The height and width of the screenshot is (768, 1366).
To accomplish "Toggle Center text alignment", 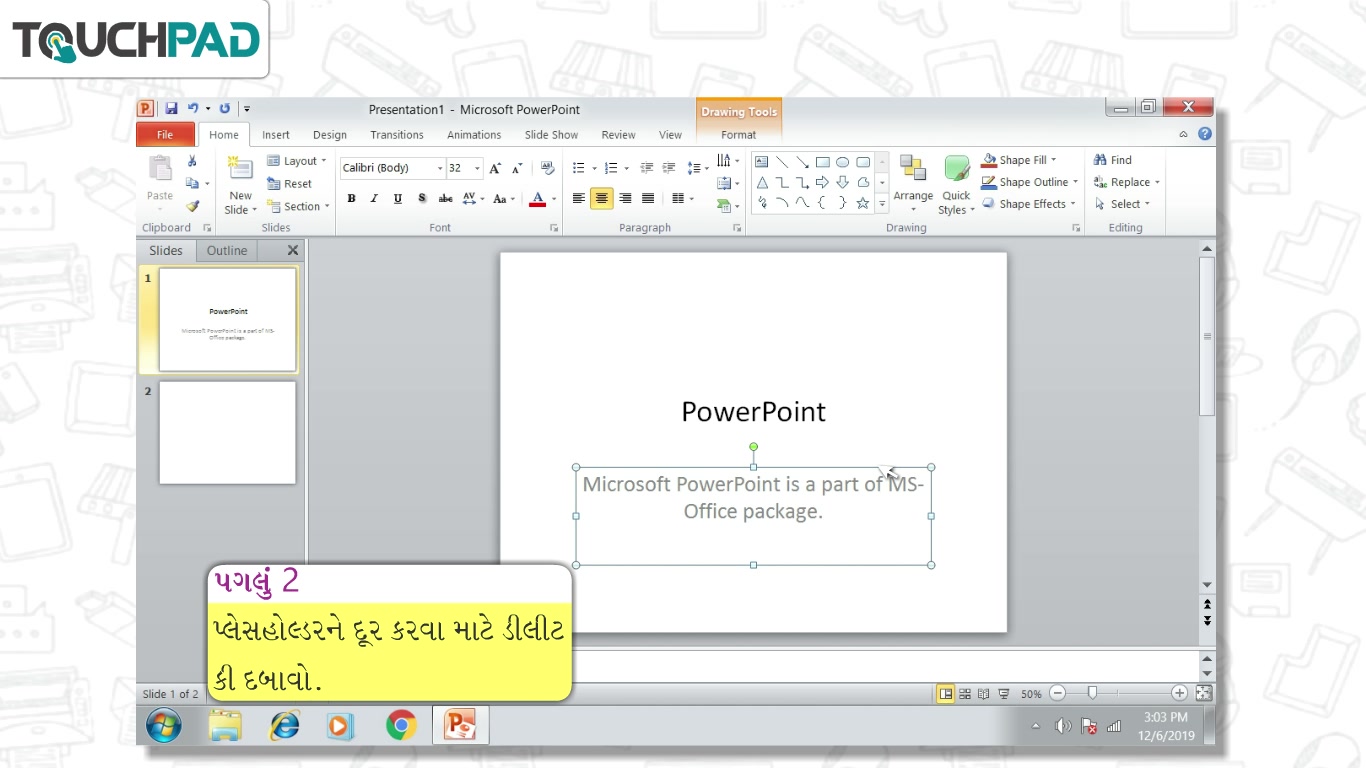I will point(601,199).
